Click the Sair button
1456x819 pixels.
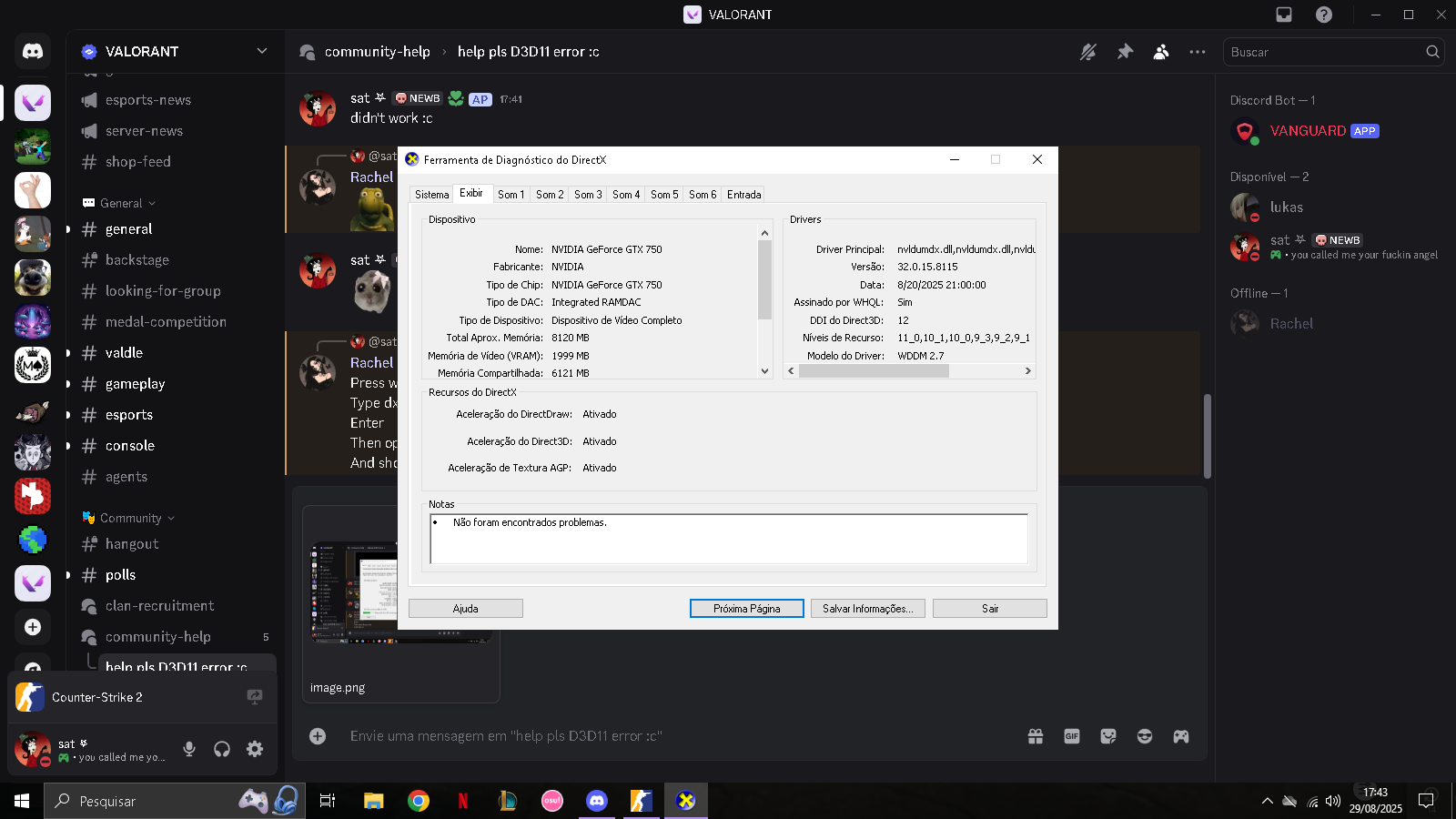(x=990, y=609)
